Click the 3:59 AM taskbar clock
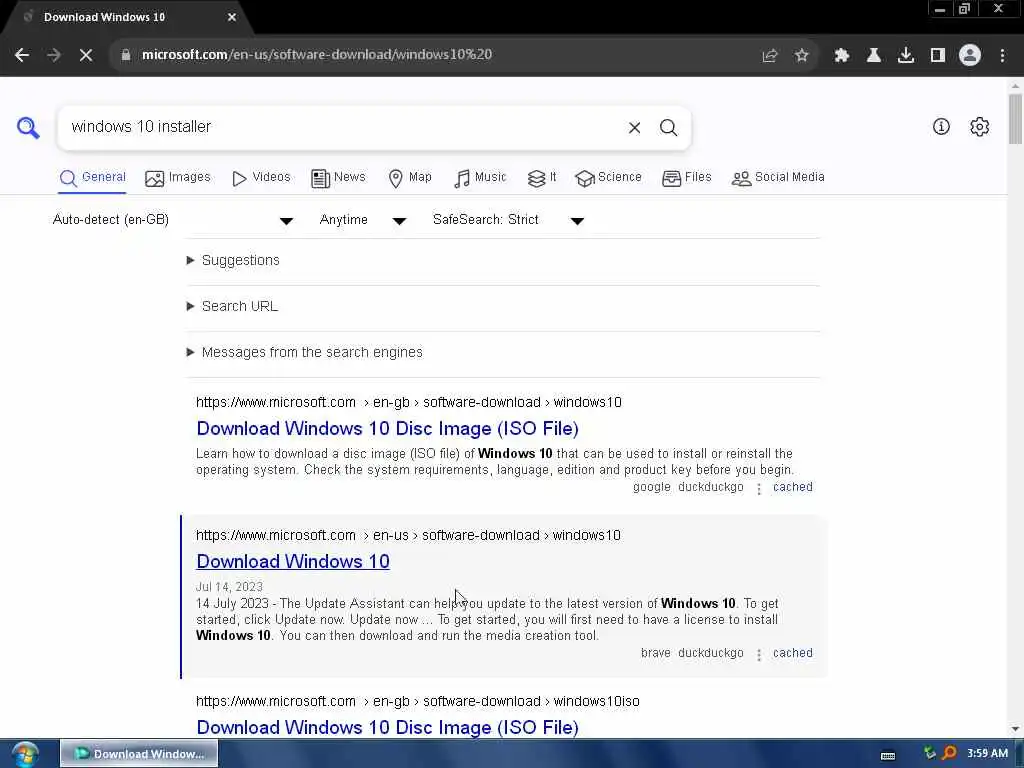 point(987,753)
